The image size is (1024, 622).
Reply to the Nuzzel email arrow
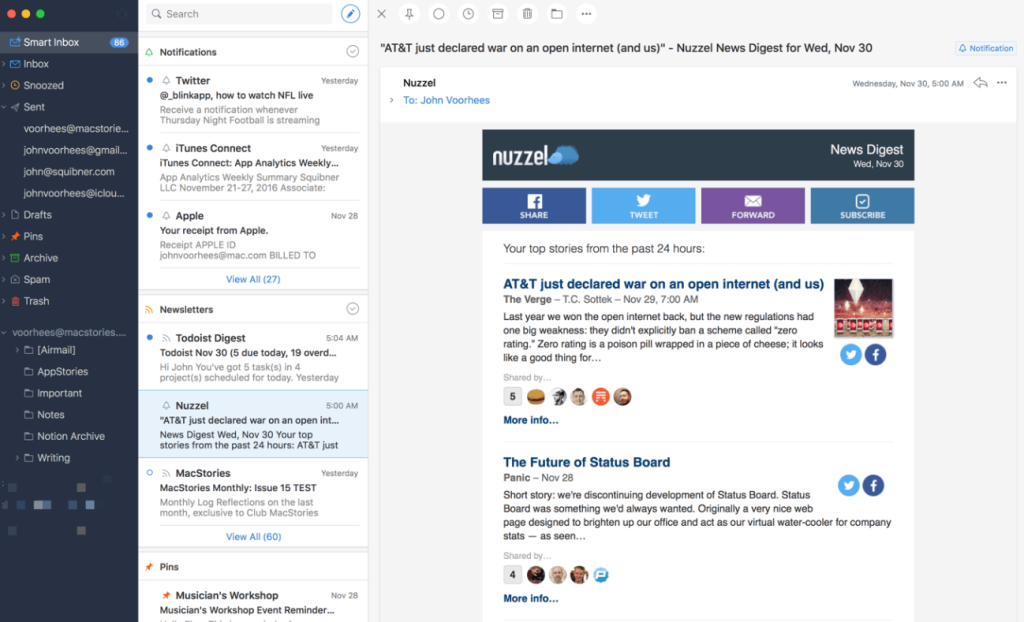coord(980,83)
